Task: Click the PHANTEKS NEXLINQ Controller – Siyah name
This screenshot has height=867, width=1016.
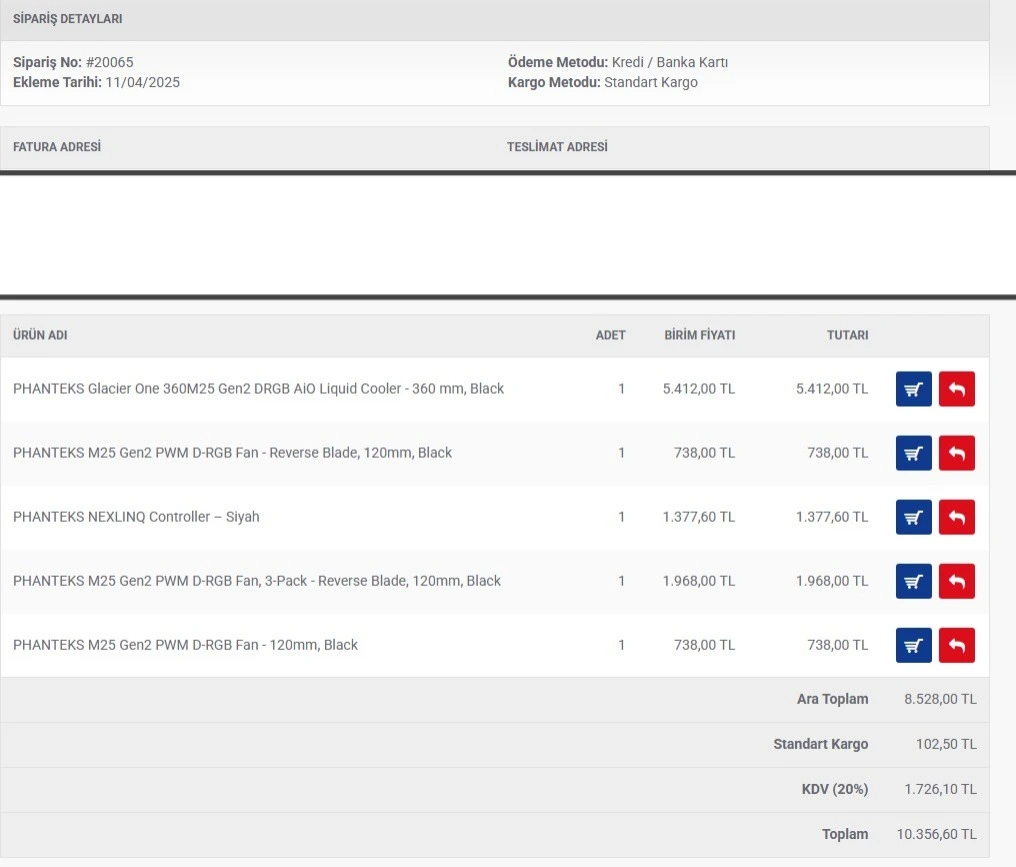Action: (x=136, y=517)
